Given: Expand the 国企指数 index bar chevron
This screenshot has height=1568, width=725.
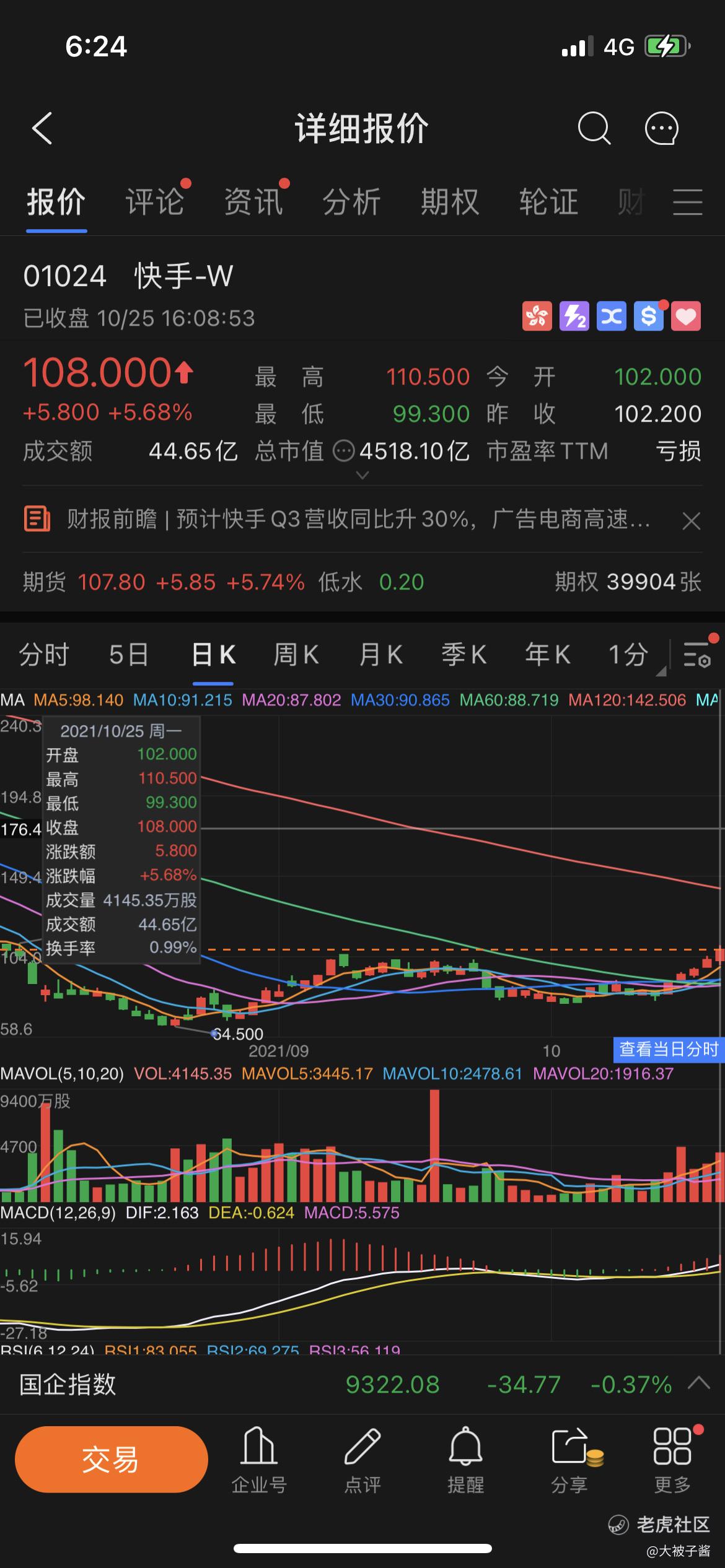Looking at the screenshot, I should tap(699, 1382).
